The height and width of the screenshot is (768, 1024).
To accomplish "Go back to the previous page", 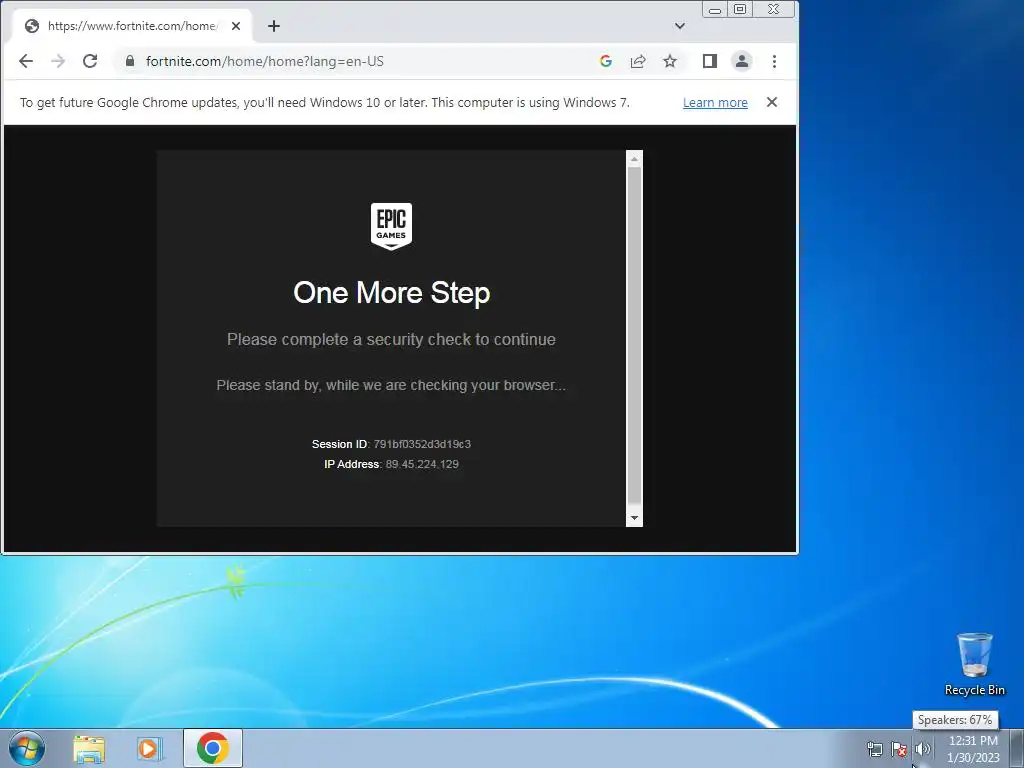I will click(25, 61).
